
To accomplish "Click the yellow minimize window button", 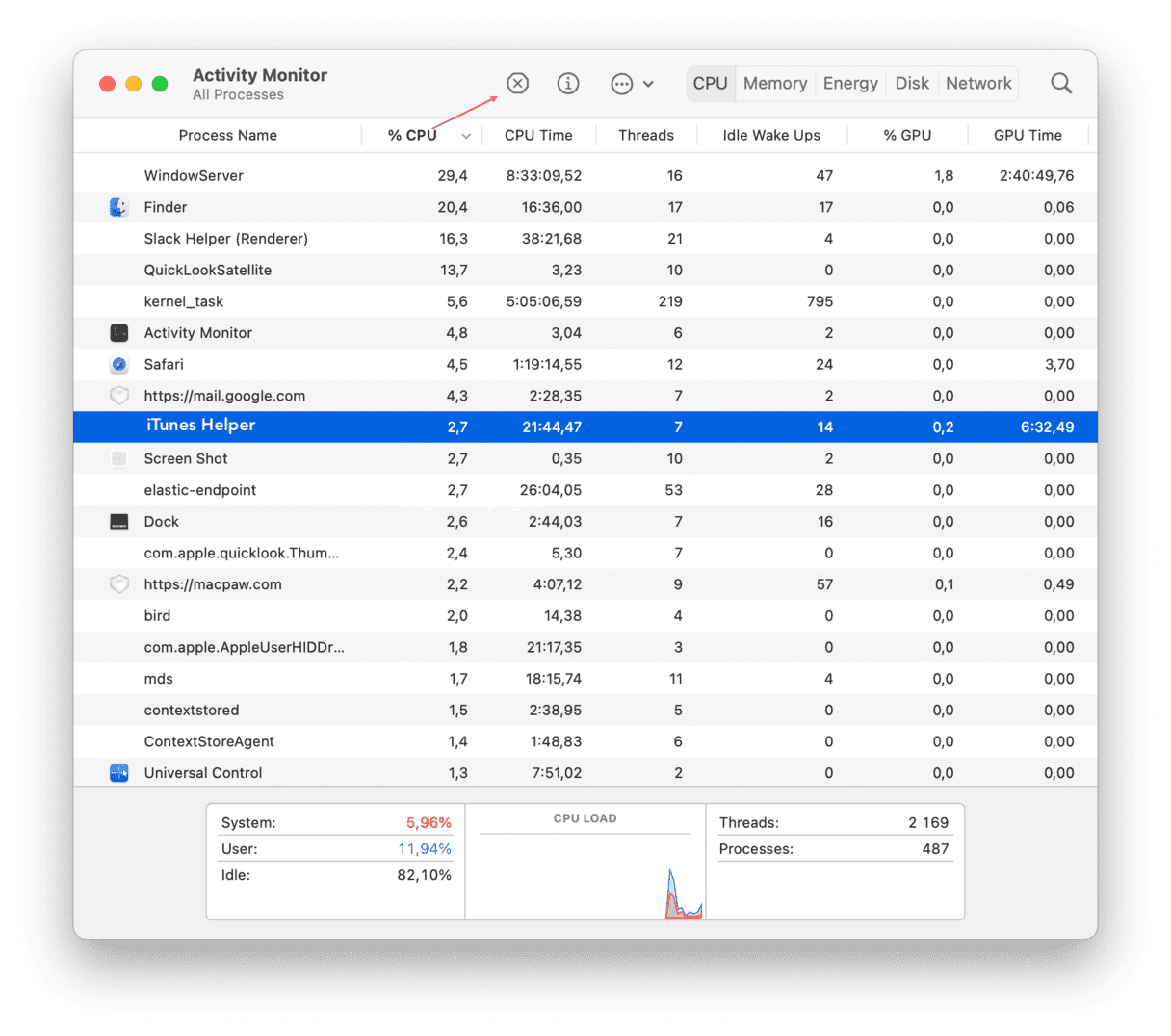I will click(134, 84).
